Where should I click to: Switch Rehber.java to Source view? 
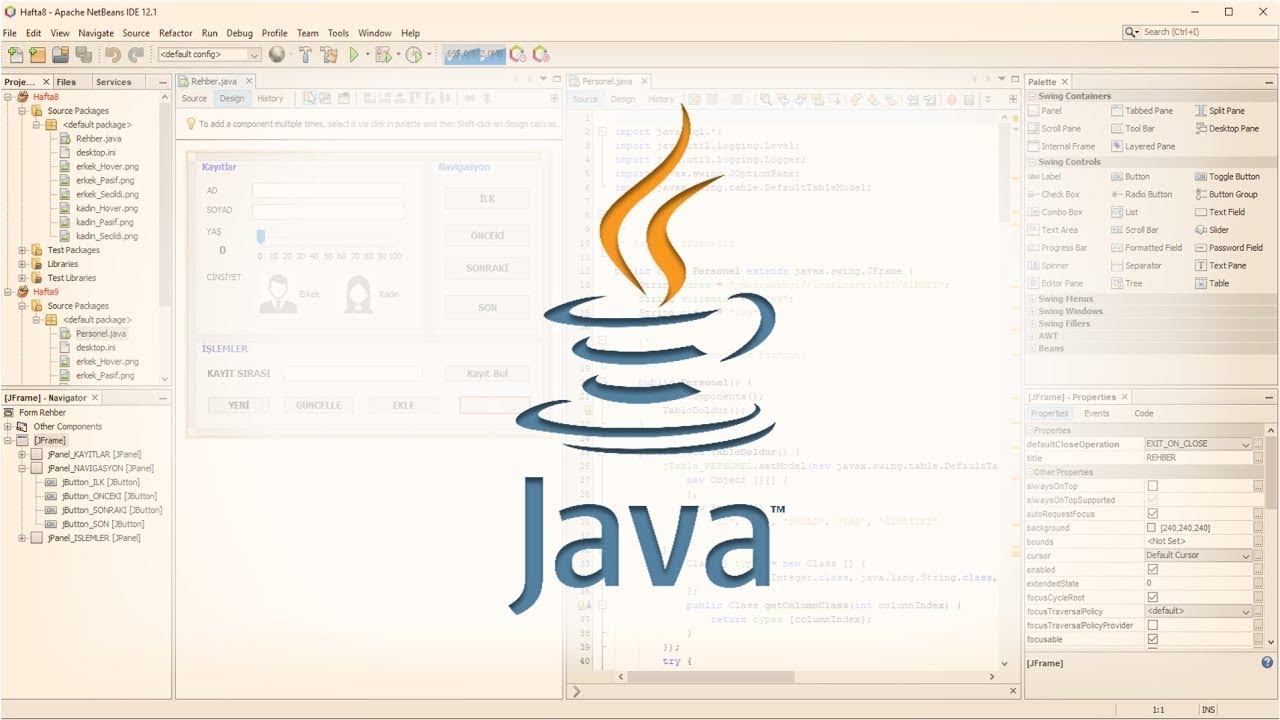pos(194,98)
